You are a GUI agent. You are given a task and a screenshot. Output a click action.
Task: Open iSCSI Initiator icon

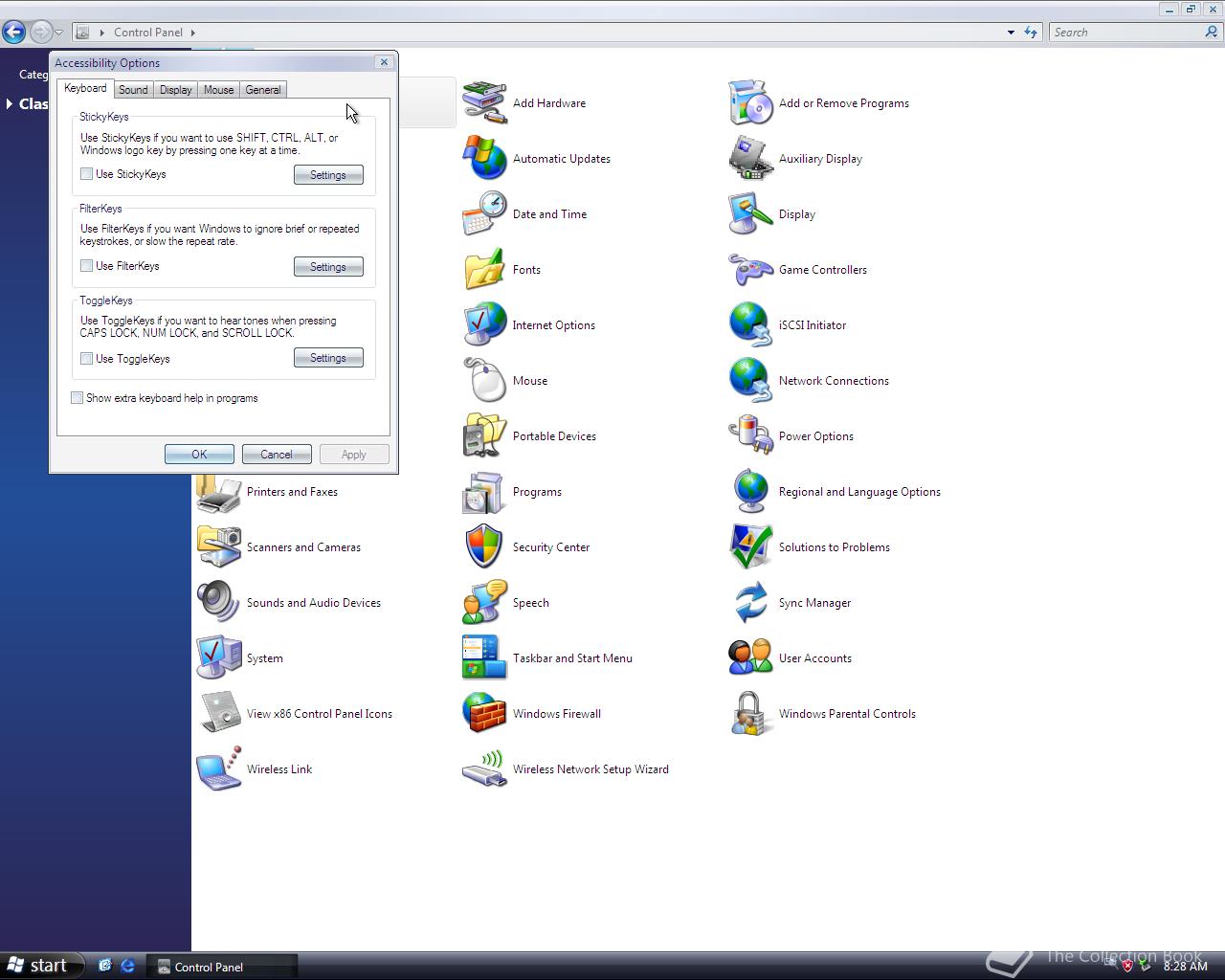click(750, 325)
